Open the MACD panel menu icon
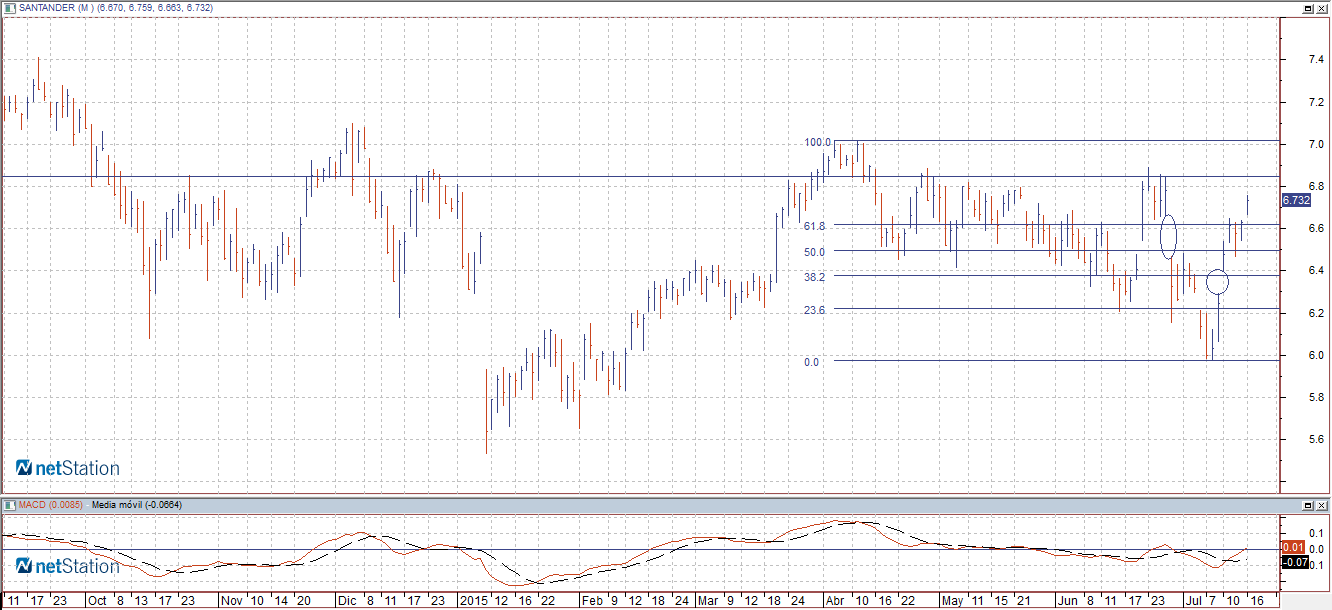 click(x=8, y=505)
